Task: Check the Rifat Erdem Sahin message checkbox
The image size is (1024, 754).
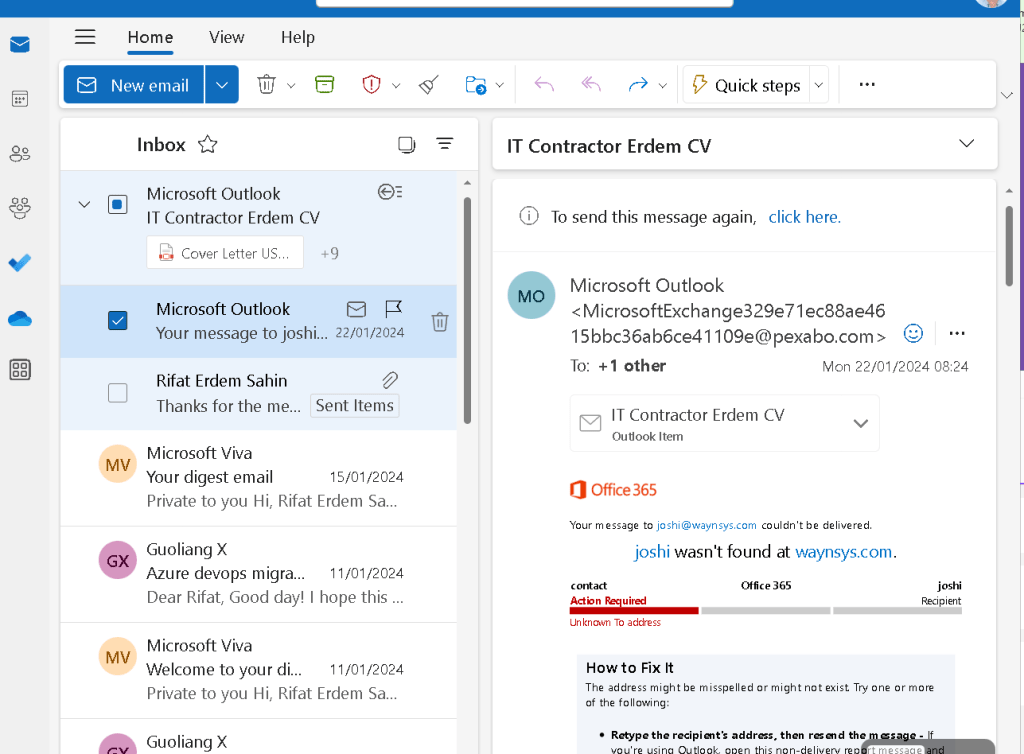Action: pyautogui.click(x=118, y=393)
